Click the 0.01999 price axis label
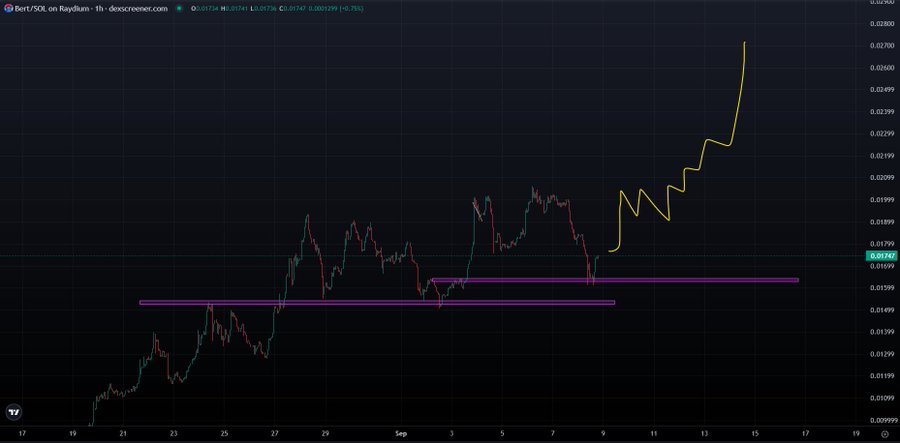Viewport: 900px width, 443px height. coord(883,200)
